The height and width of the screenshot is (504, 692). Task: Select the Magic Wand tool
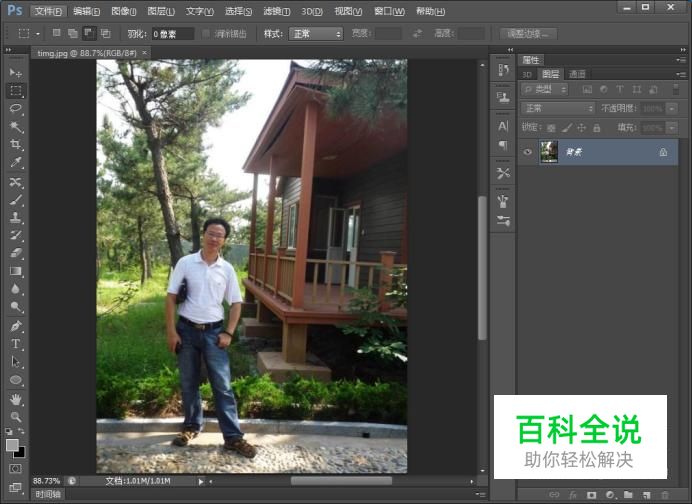tap(16, 127)
